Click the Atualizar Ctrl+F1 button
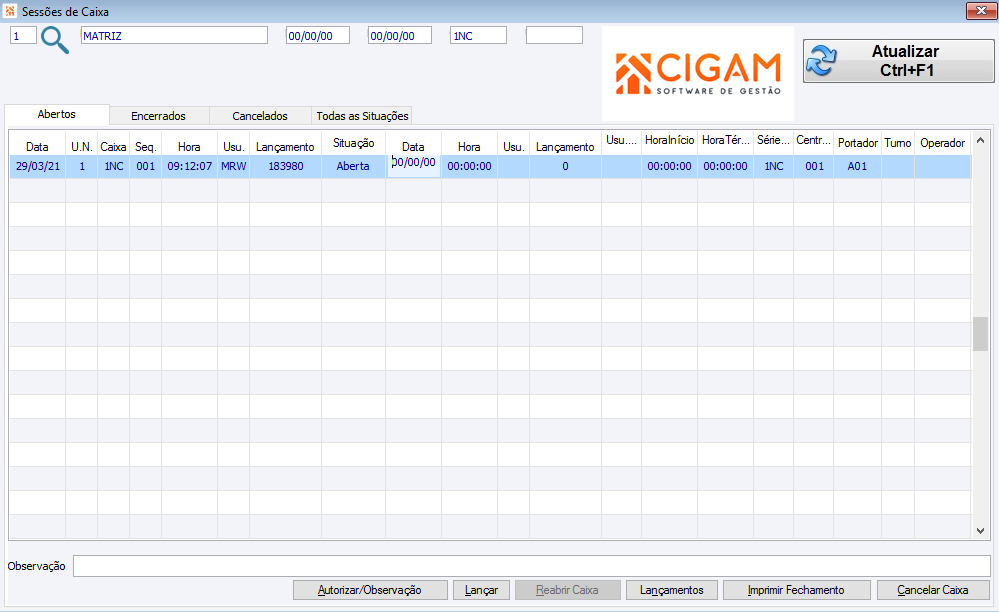The width and height of the screenshot is (999, 612). click(898, 60)
